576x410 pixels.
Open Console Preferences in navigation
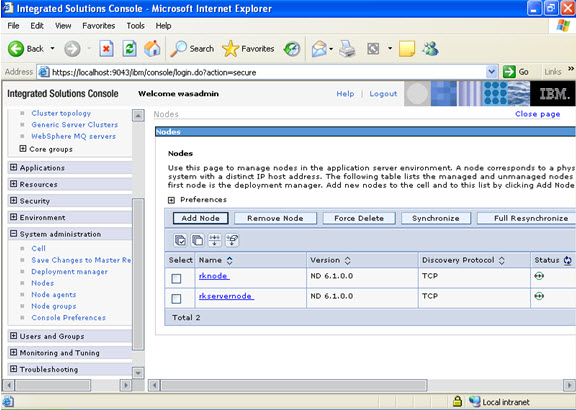point(68,317)
